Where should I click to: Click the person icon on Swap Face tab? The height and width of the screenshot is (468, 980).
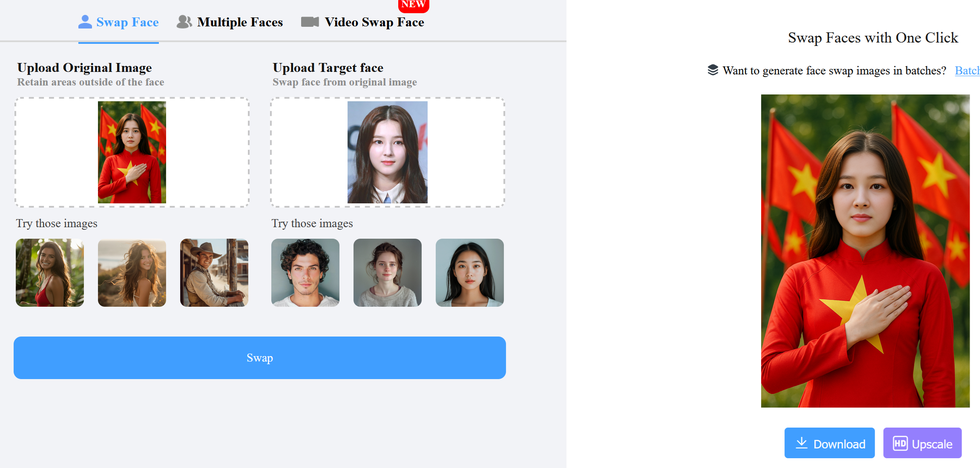85,21
